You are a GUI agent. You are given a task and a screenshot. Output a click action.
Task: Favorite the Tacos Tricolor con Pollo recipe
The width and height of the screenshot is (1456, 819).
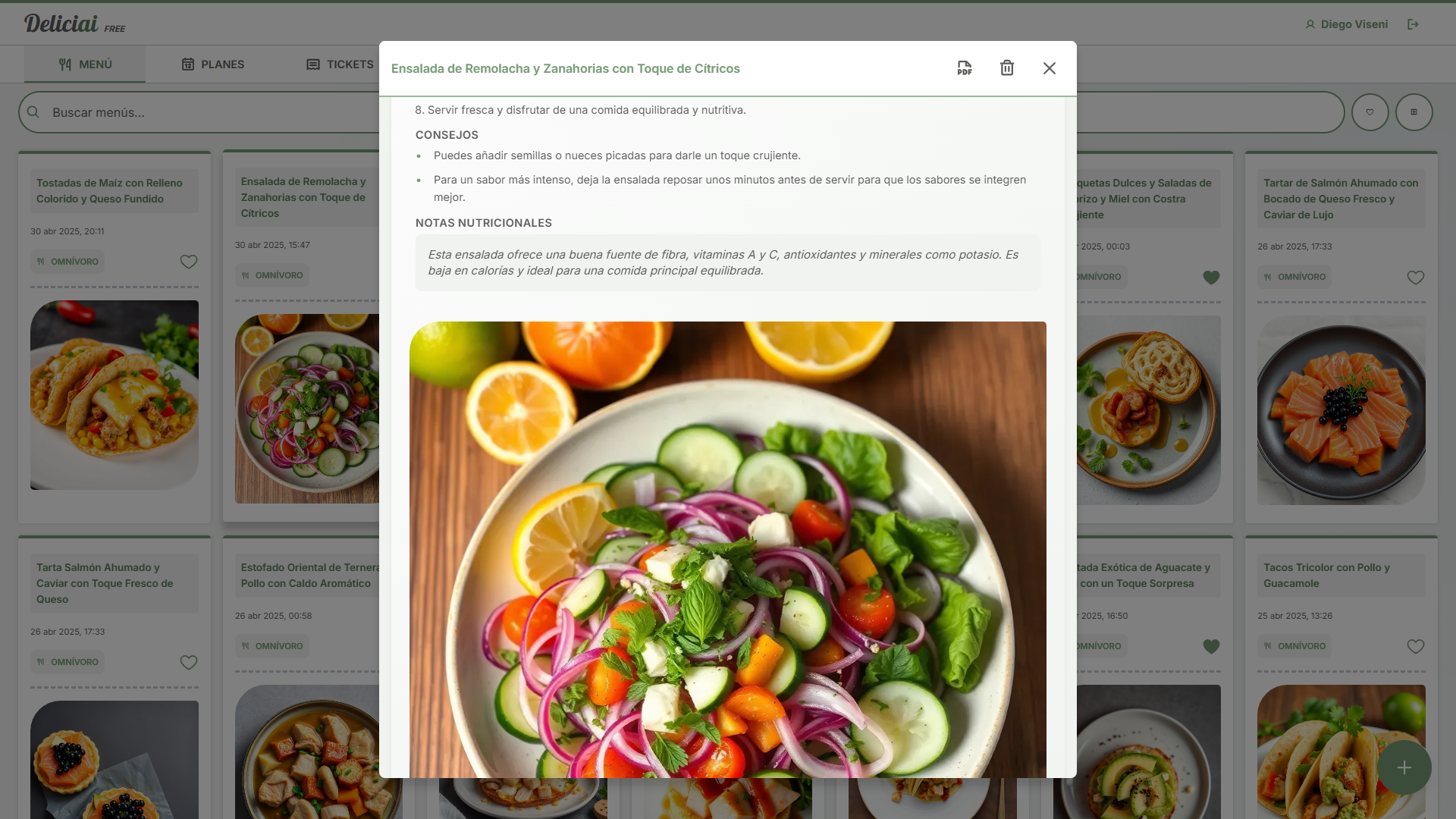tap(1415, 646)
